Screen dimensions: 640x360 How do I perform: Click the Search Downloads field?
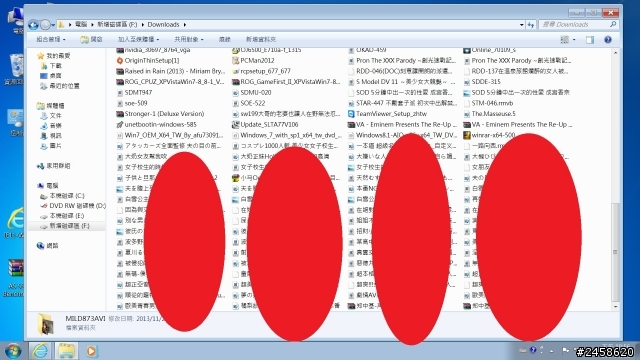coord(578,24)
